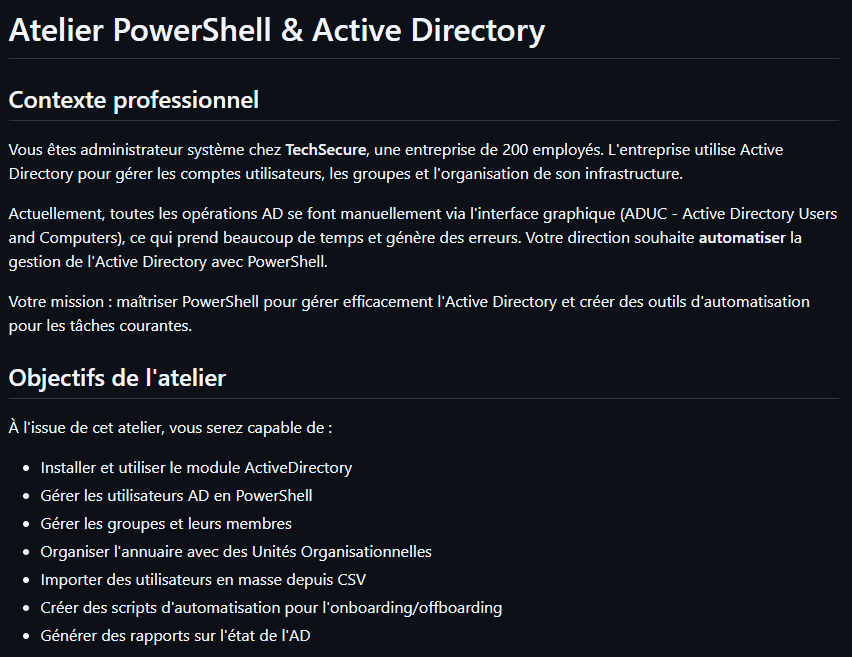The image size is (852, 657).
Task: Click the paragraph starting "Actuellement, toutes les opérations"
Action: point(422,238)
